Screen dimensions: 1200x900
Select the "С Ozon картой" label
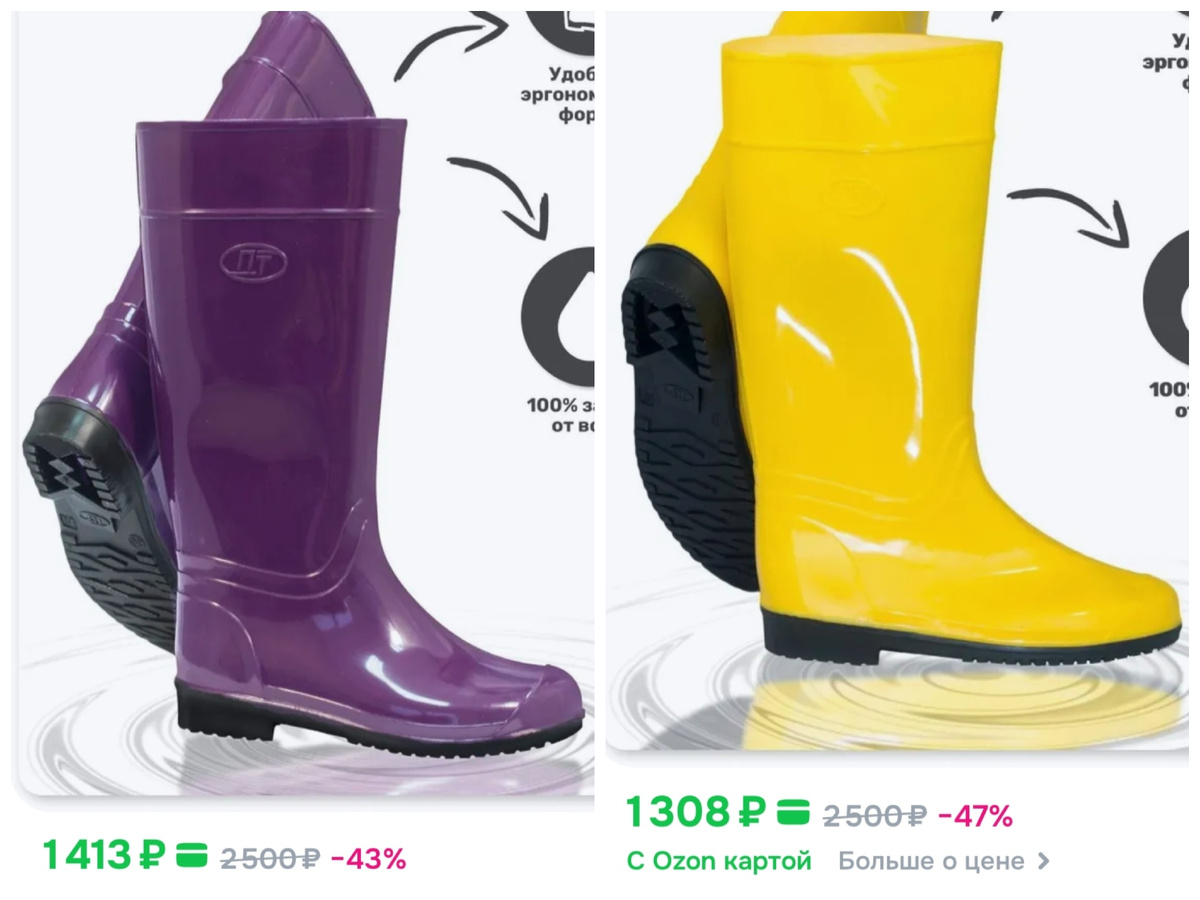coord(719,861)
